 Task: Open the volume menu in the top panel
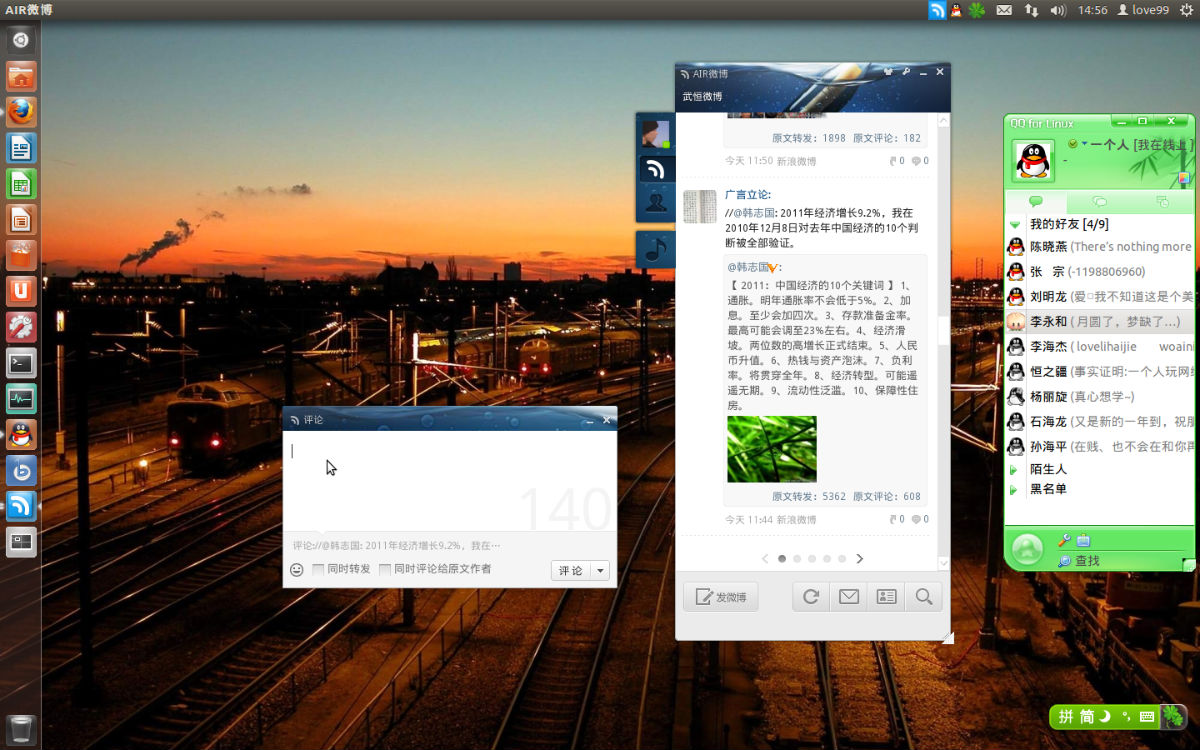click(1059, 10)
